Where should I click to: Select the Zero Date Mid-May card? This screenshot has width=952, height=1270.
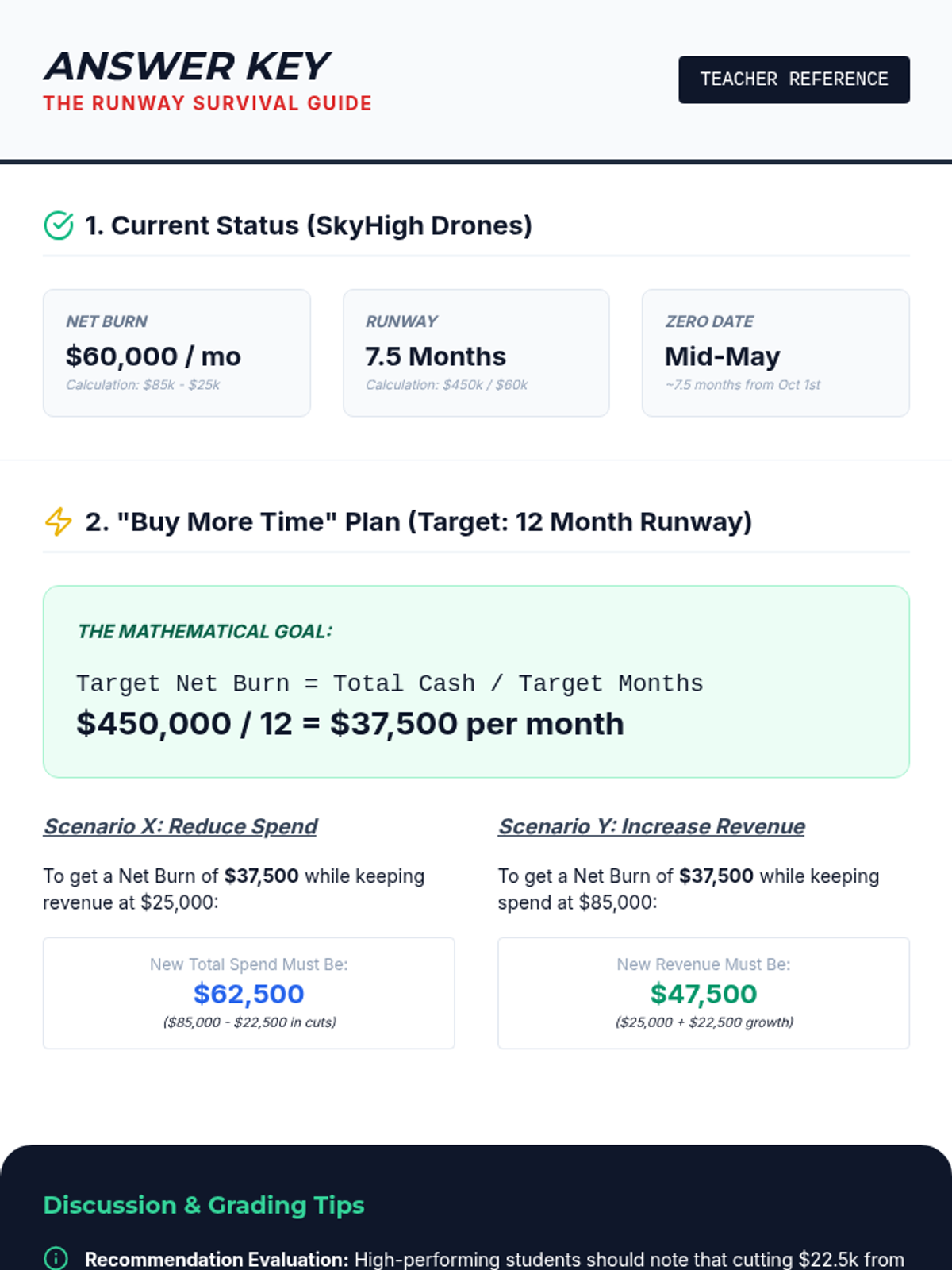click(775, 352)
